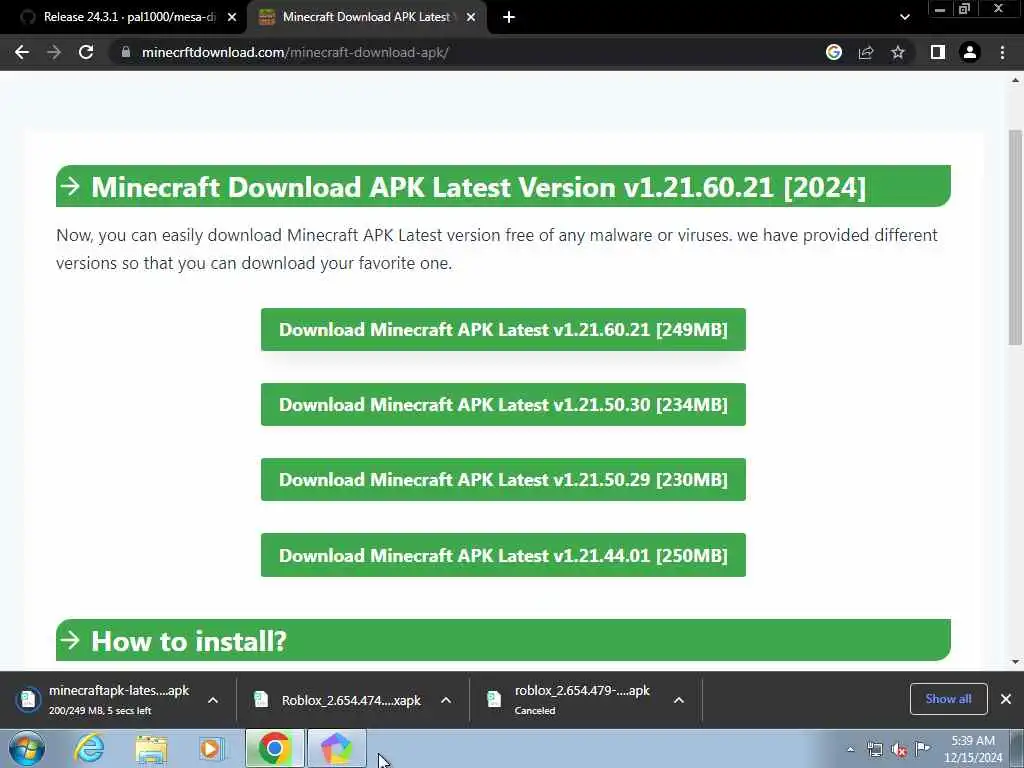Select the Chrome taskbar icon
The image size is (1024, 768).
(x=274, y=748)
